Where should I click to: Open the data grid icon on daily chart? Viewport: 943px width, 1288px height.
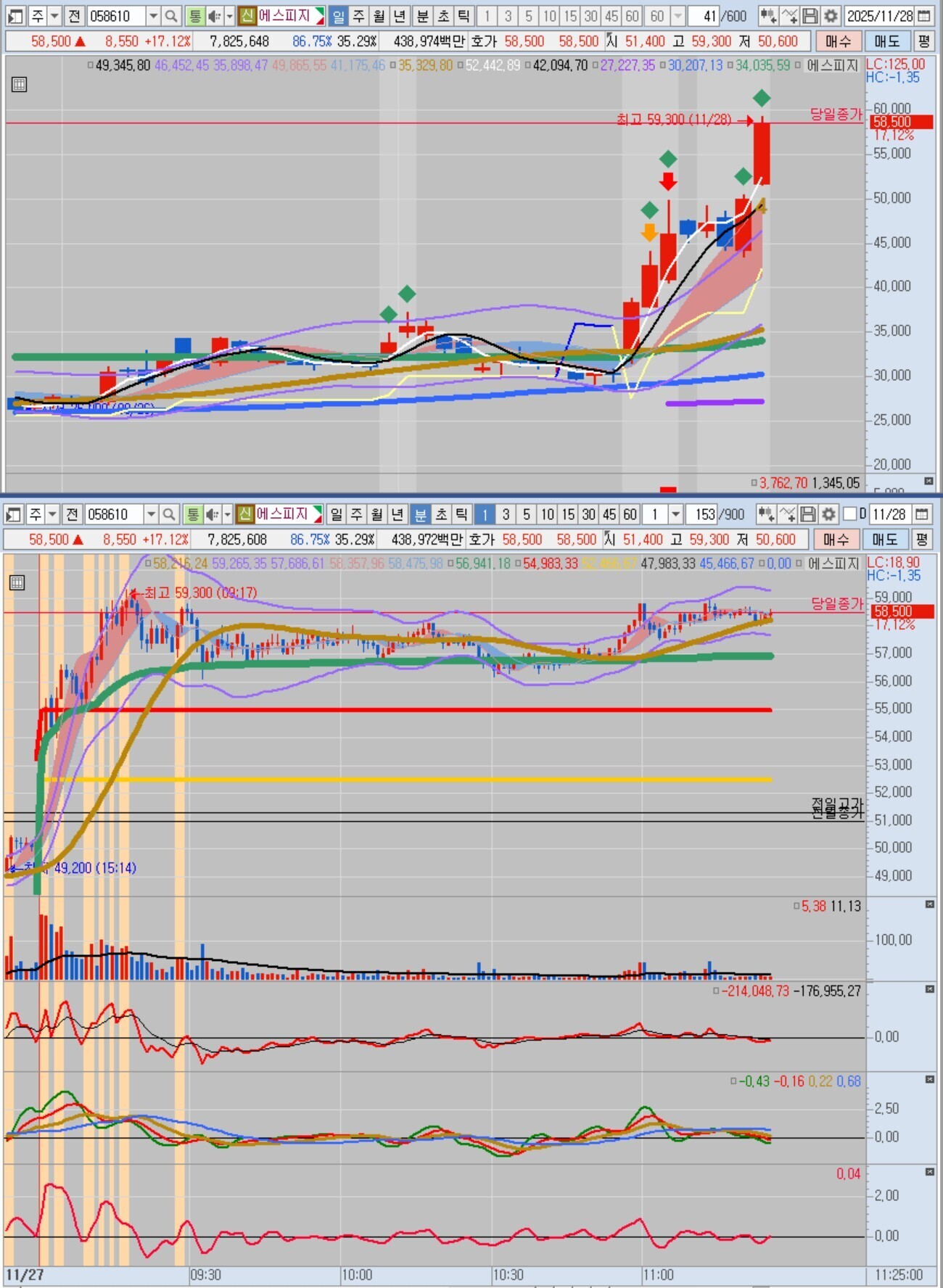tap(20, 85)
